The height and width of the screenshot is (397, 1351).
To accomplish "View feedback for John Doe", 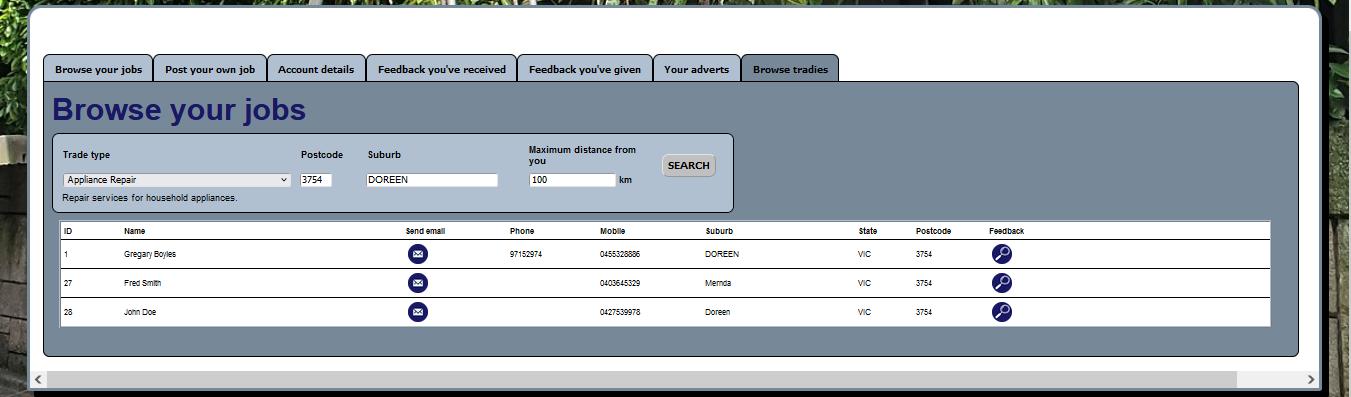I will tap(1001, 312).
